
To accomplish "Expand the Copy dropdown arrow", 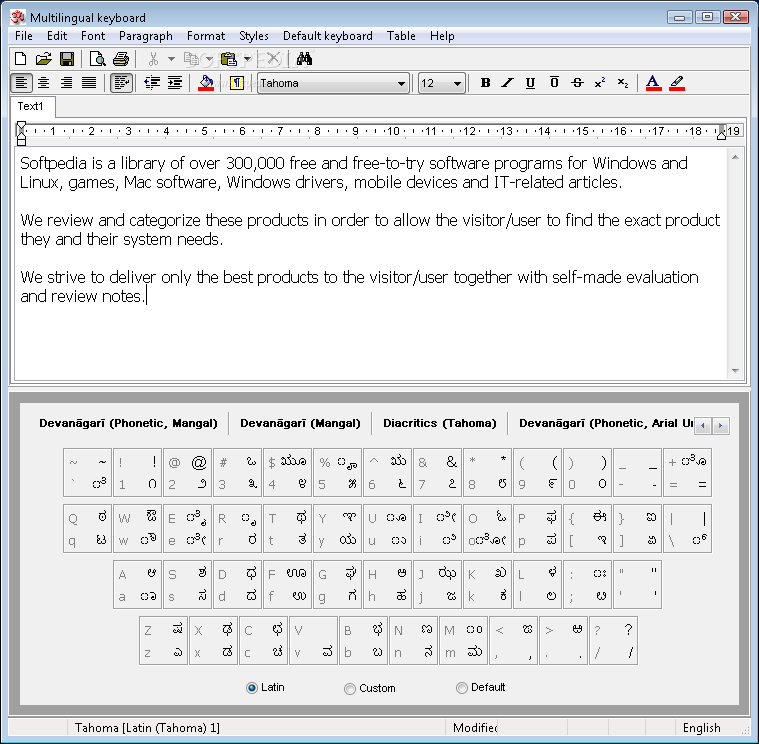I will (x=209, y=59).
